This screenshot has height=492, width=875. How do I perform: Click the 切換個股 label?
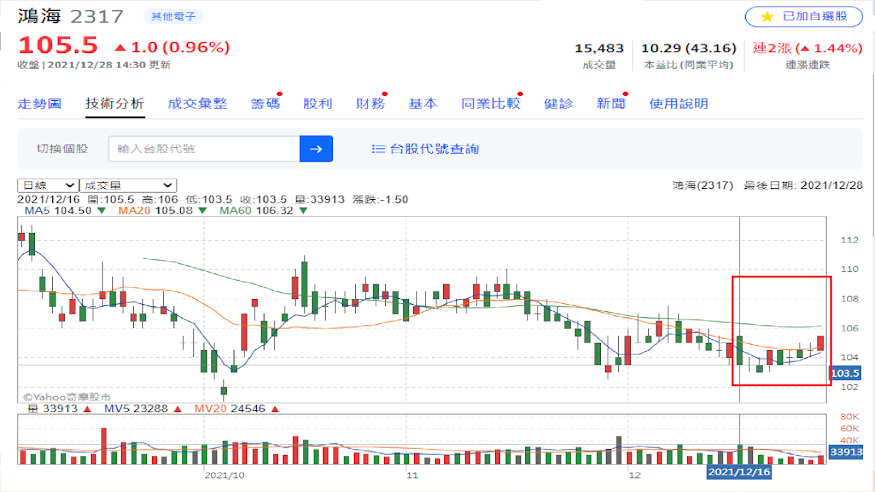62,149
